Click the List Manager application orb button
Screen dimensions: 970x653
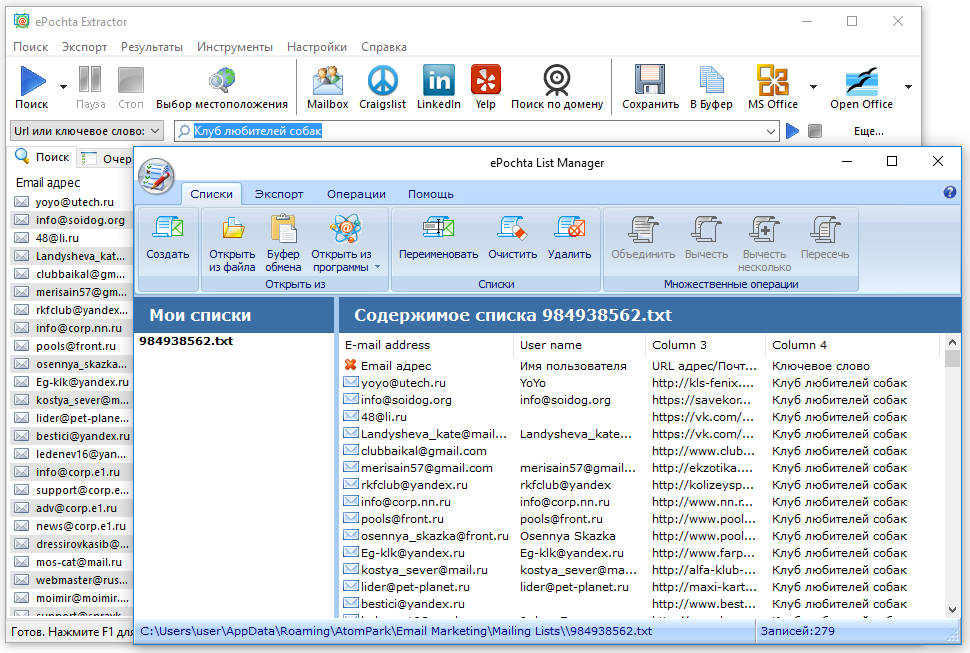157,176
